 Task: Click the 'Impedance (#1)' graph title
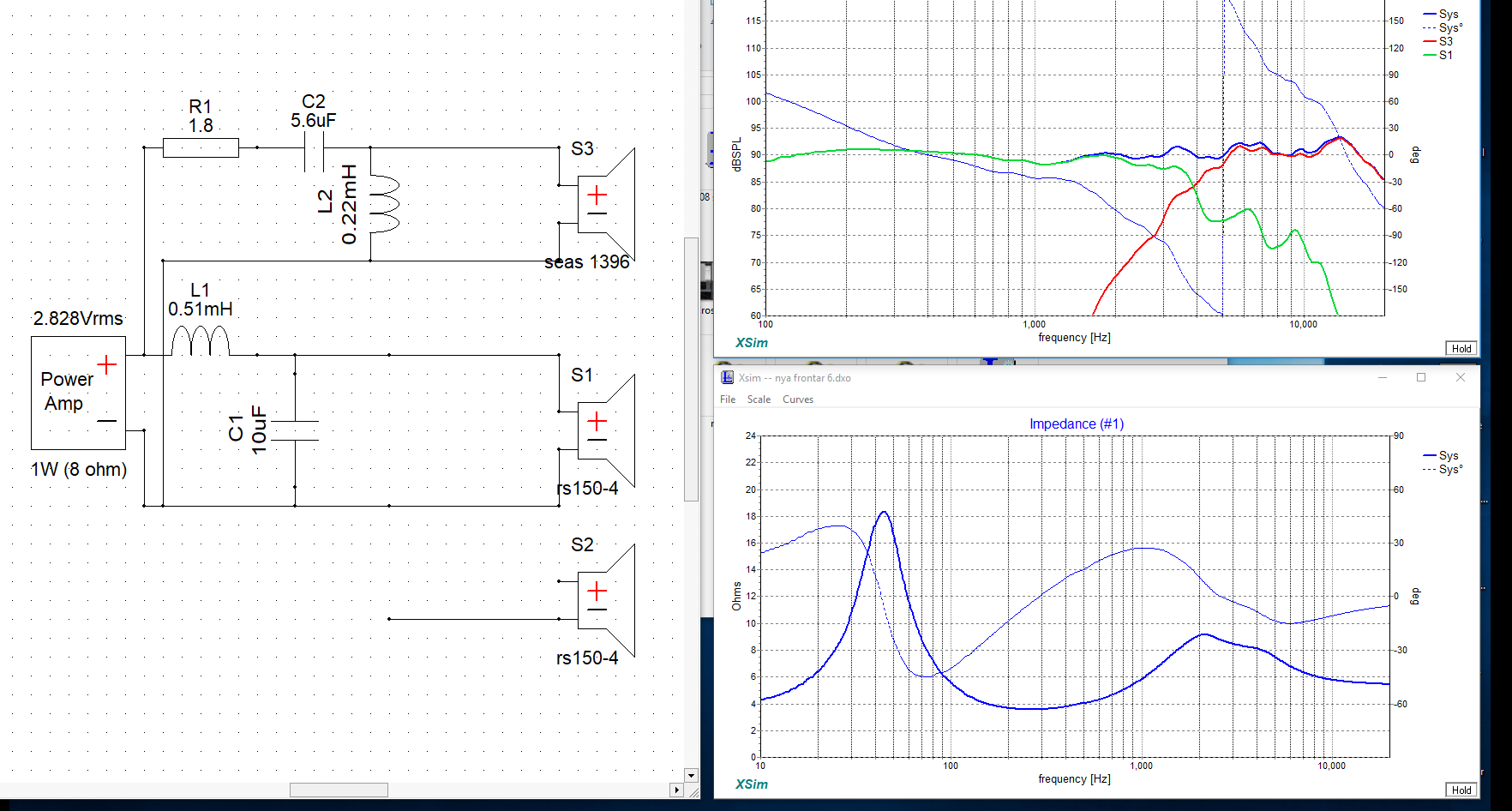1077,424
